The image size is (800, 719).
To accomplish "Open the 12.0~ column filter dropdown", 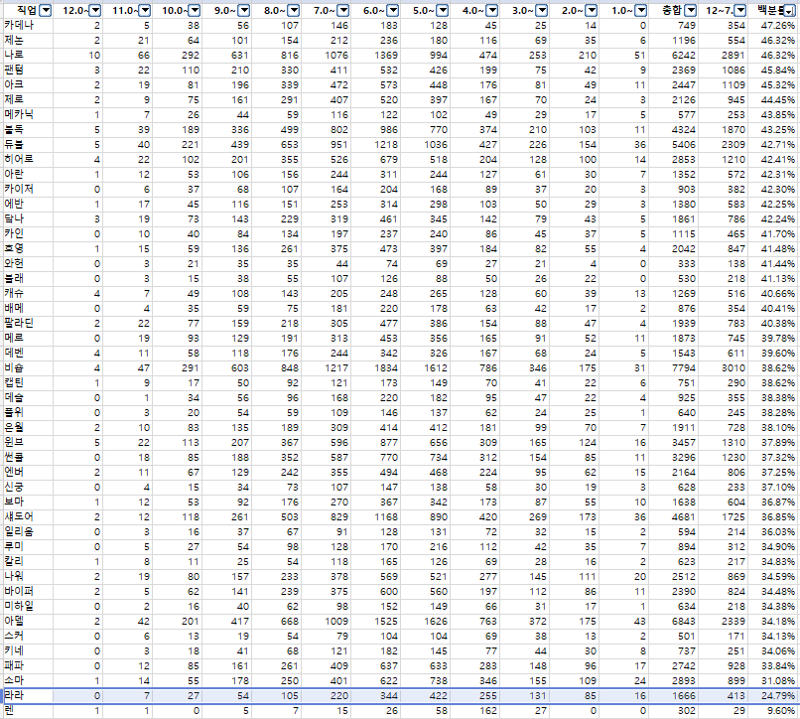I will point(95,10).
